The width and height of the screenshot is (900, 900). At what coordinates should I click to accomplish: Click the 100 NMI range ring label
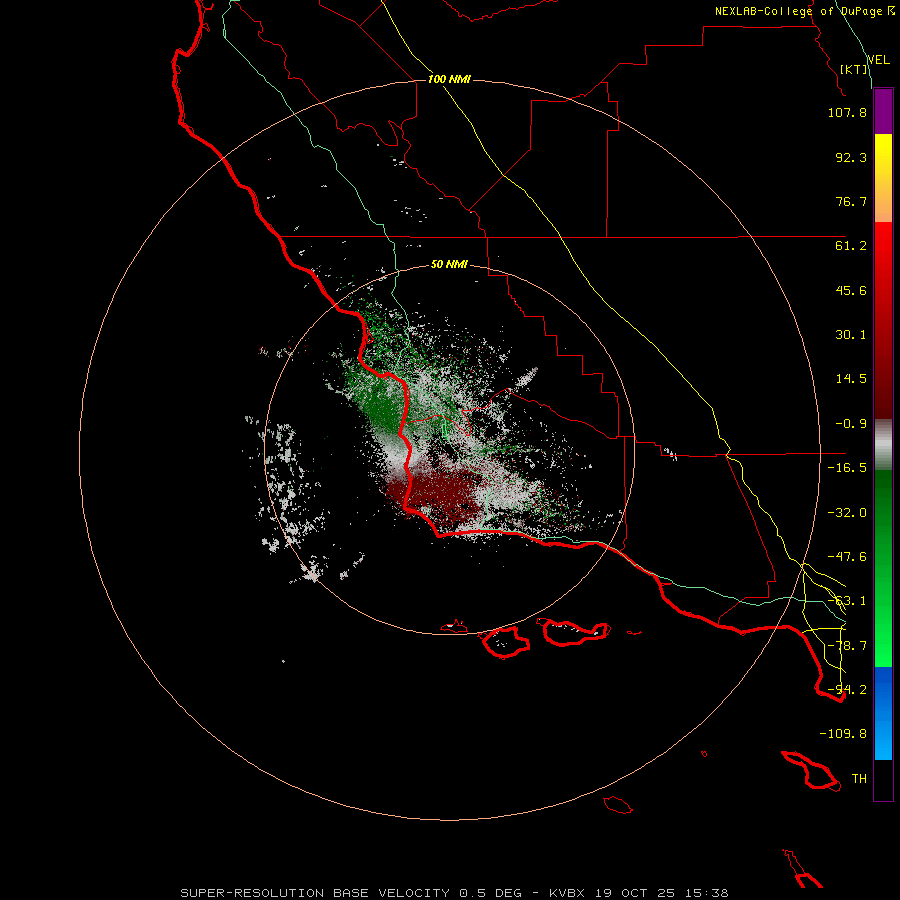point(449,79)
